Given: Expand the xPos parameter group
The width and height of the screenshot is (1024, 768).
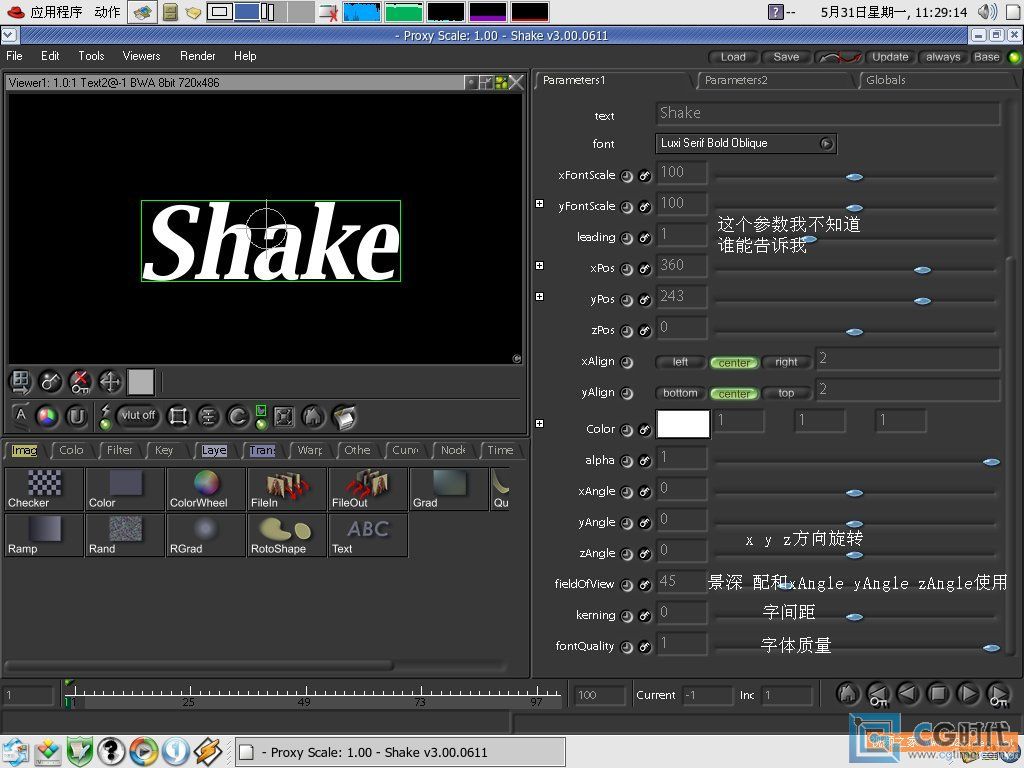Looking at the screenshot, I should 539,266.
